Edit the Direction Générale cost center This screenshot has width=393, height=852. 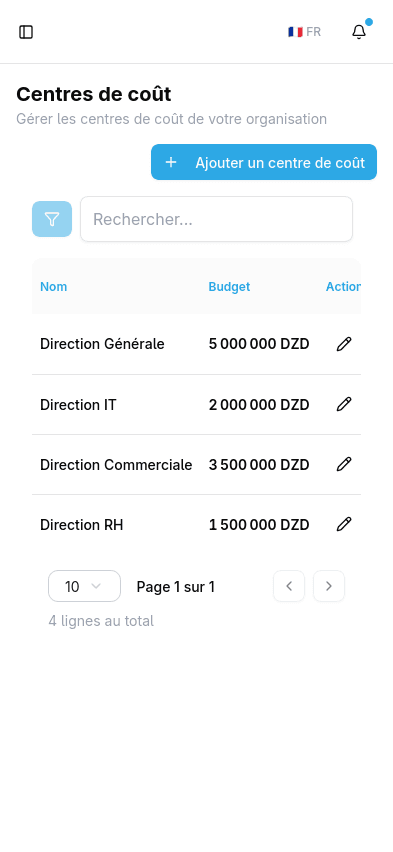[x=344, y=344]
